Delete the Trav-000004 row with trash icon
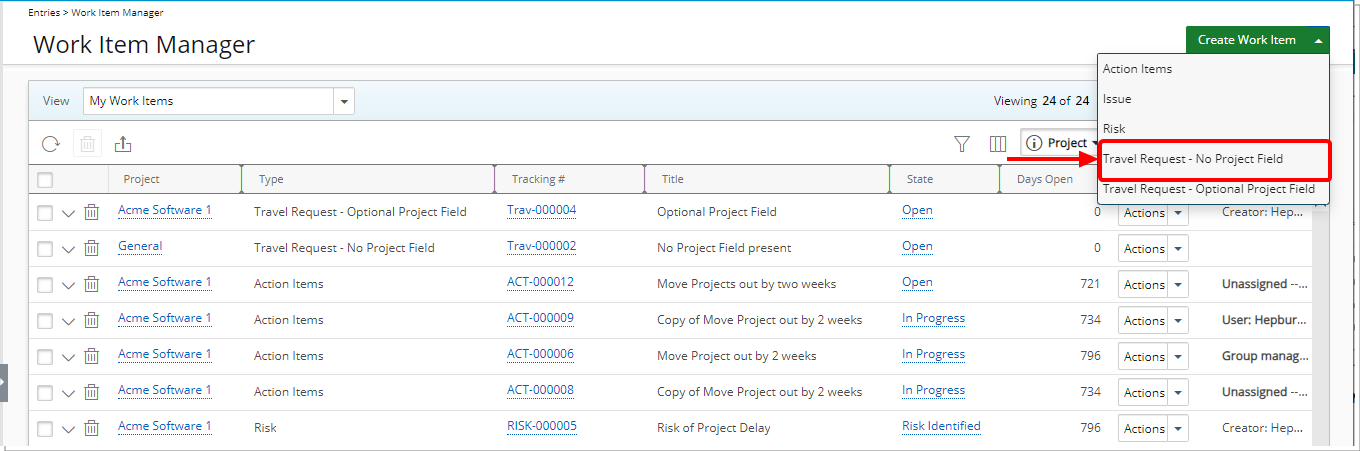1360x451 pixels. coord(91,212)
